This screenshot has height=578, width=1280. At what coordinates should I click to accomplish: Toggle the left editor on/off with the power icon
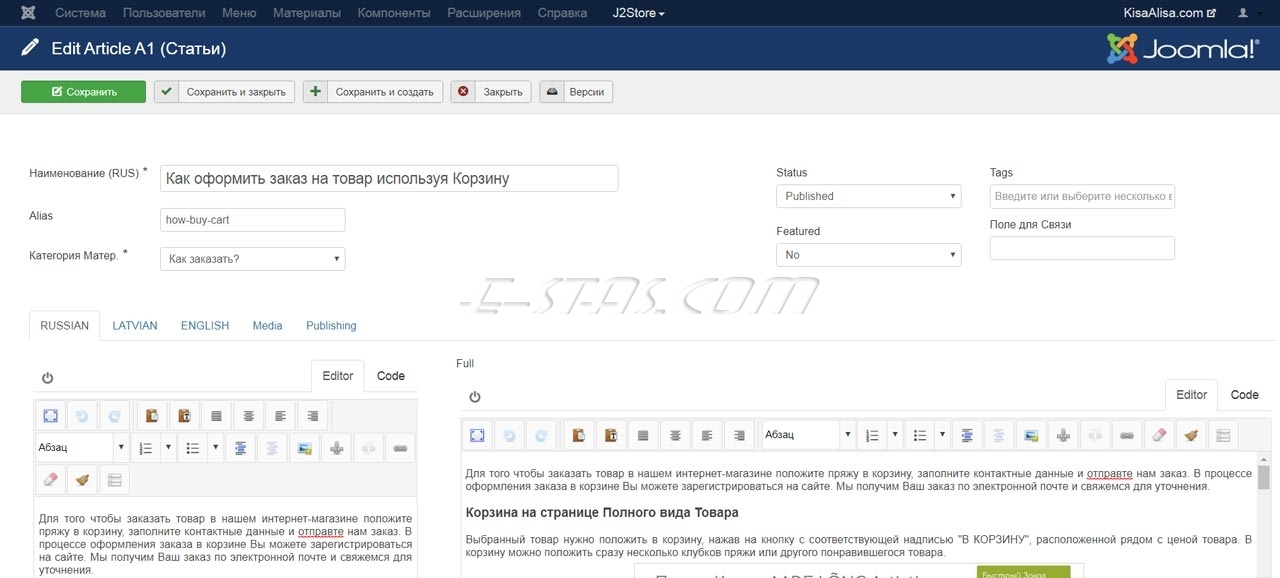pyautogui.click(x=47, y=378)
